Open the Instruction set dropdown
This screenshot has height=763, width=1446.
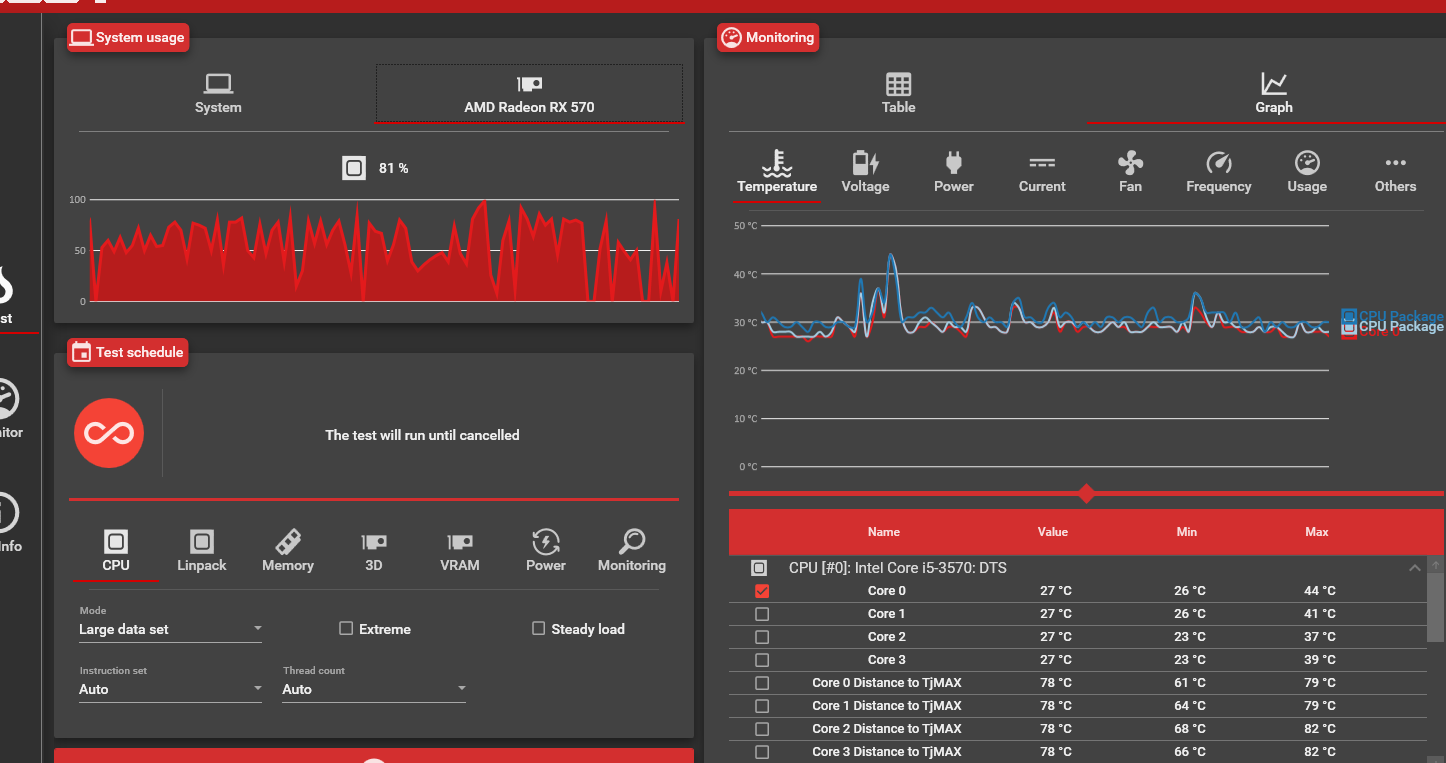pos(170,689)
